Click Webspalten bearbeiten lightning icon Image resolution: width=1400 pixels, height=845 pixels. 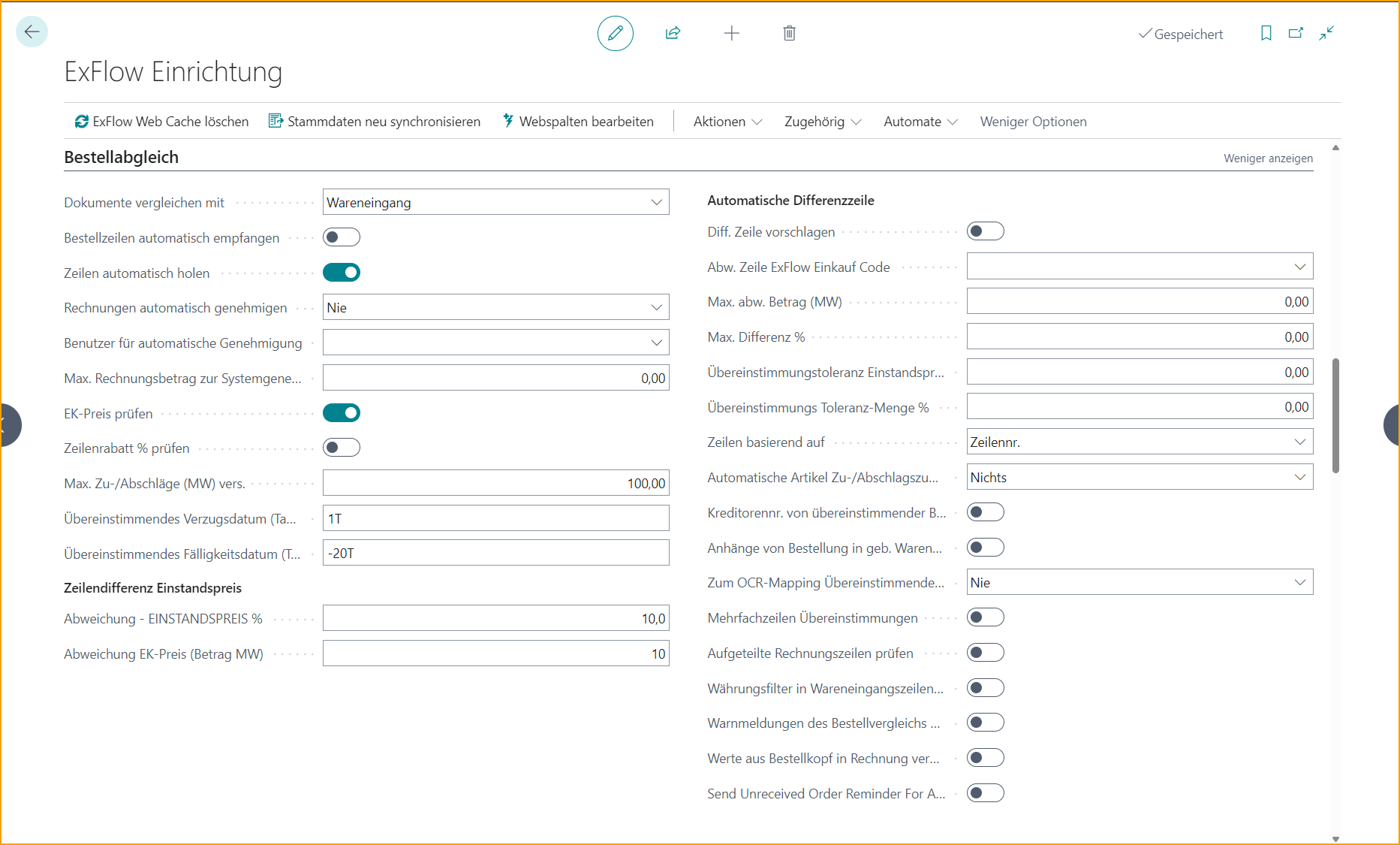[x=508, y=121]
